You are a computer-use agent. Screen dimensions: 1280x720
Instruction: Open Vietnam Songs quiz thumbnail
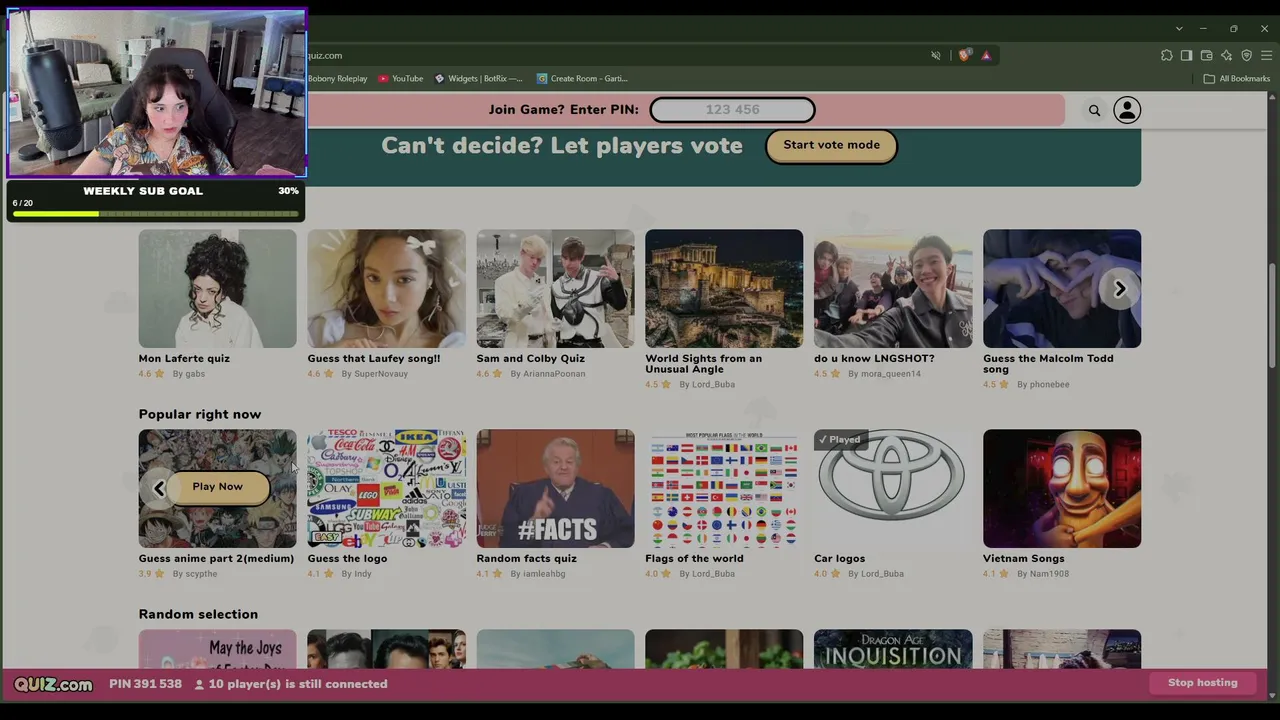pos(1062,489)
